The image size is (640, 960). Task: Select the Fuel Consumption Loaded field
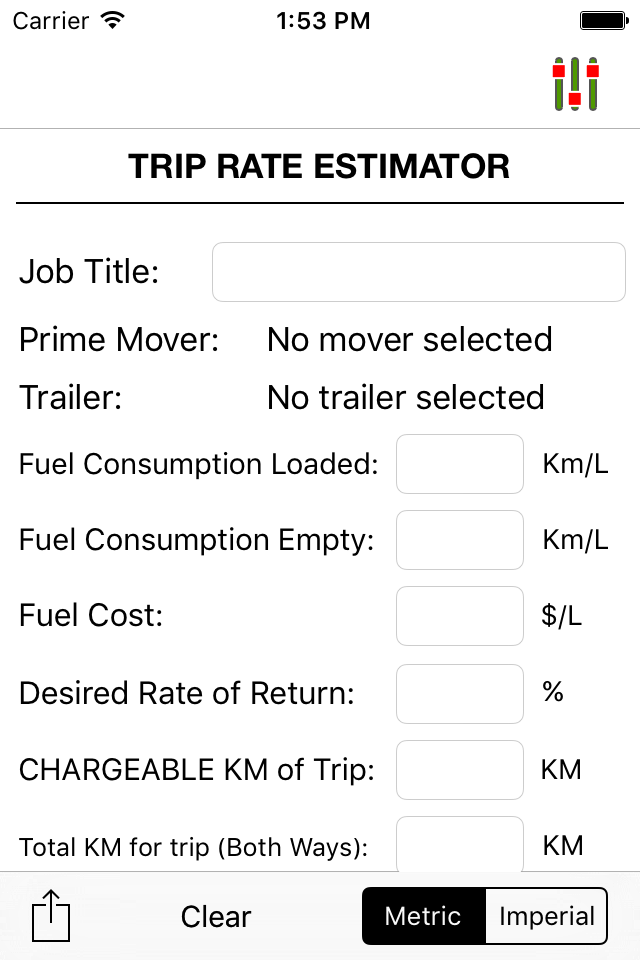coord(460,464)
